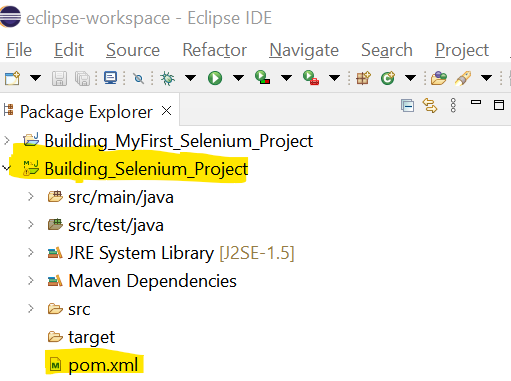Expand JRE System Library node
Screen dimensions: 511x381
pos(31,253)
